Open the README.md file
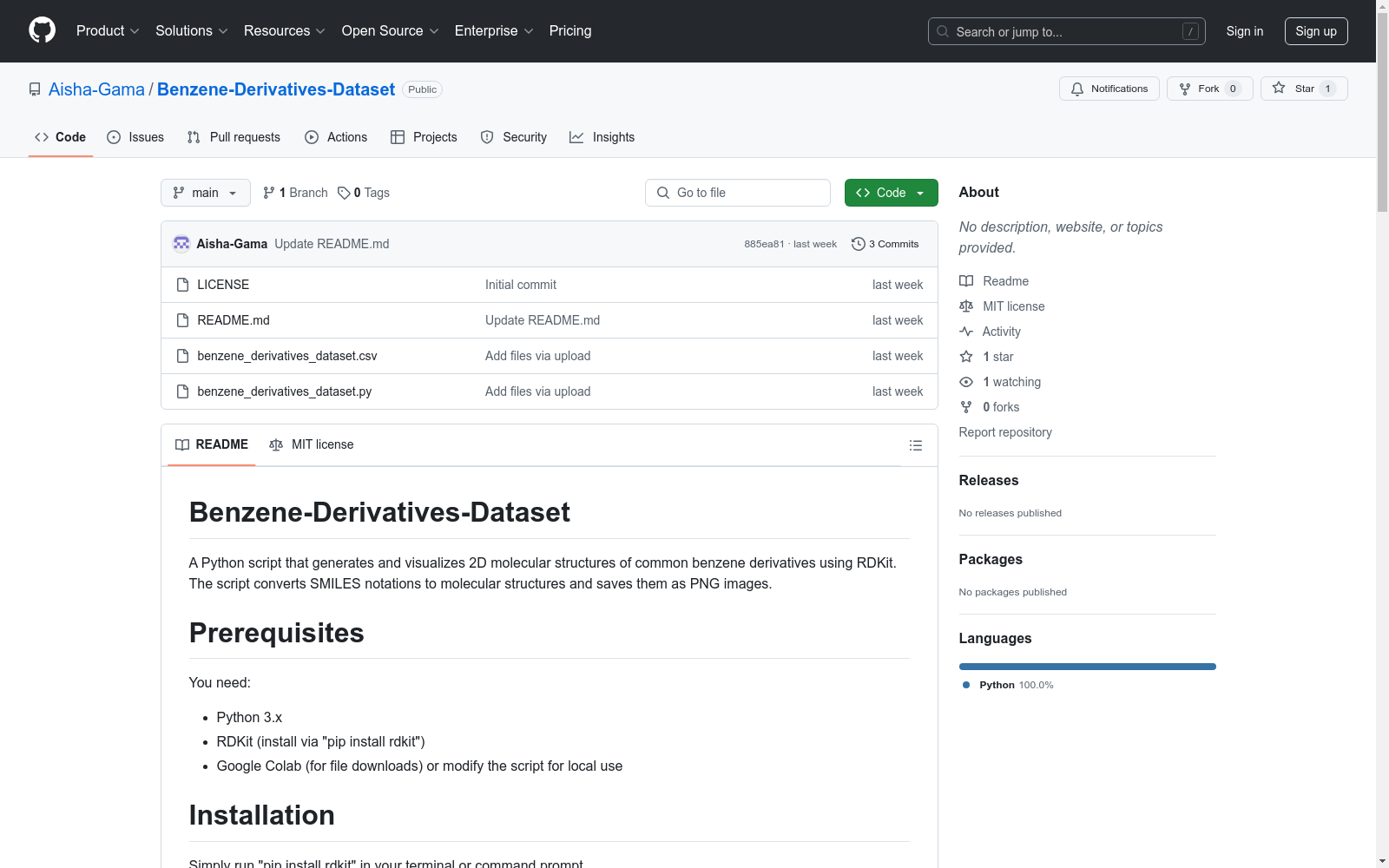Viewport: 1389px width, 868px height. 234,320
